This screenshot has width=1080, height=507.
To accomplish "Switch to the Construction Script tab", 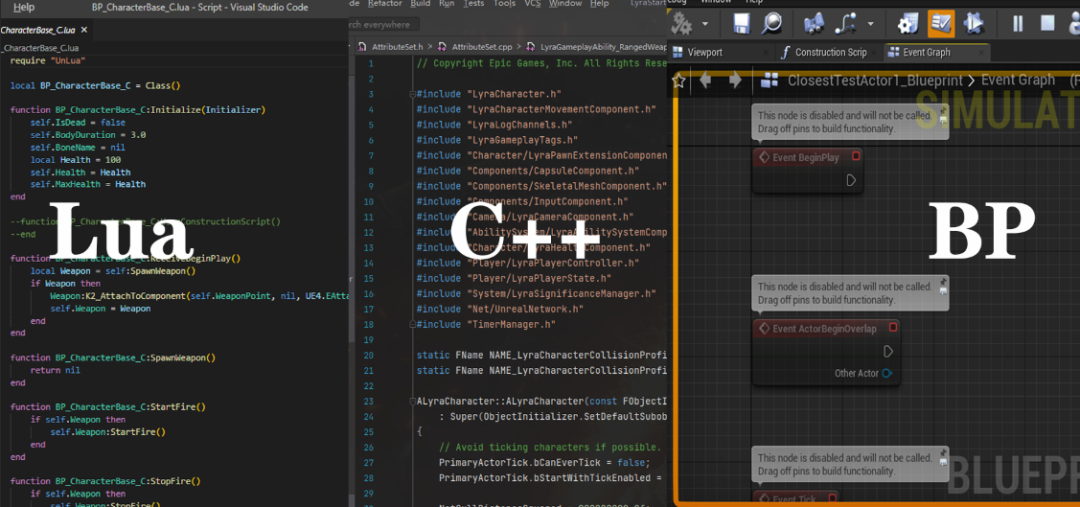I will 830,52.
